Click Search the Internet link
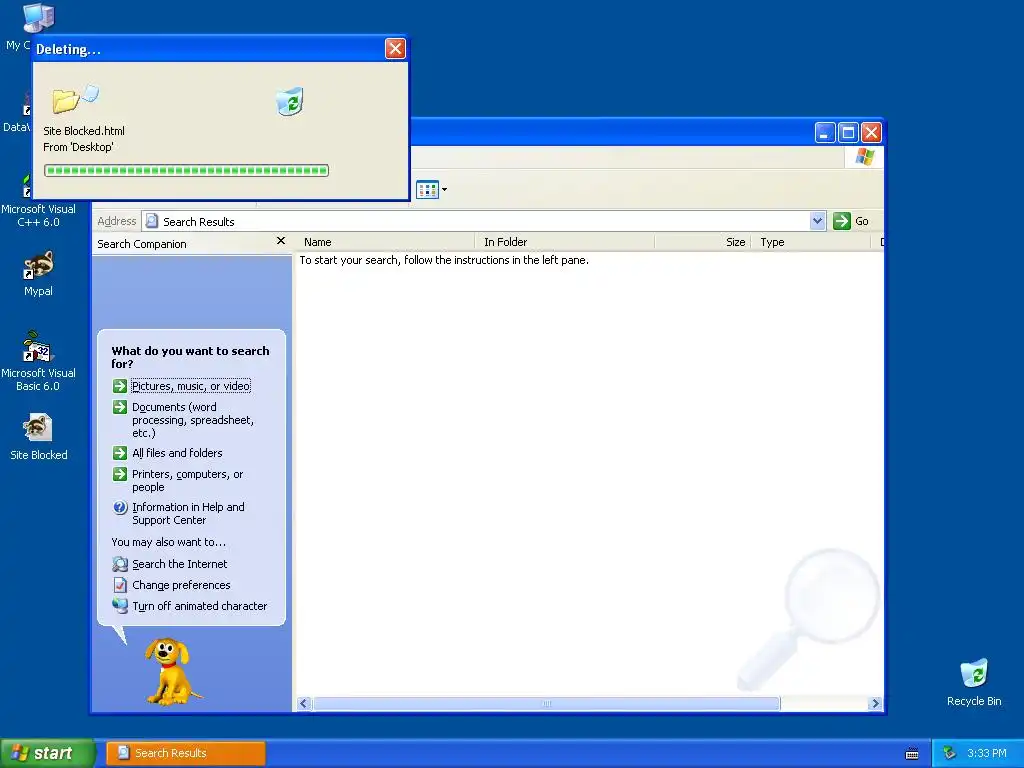 [180, 564]
